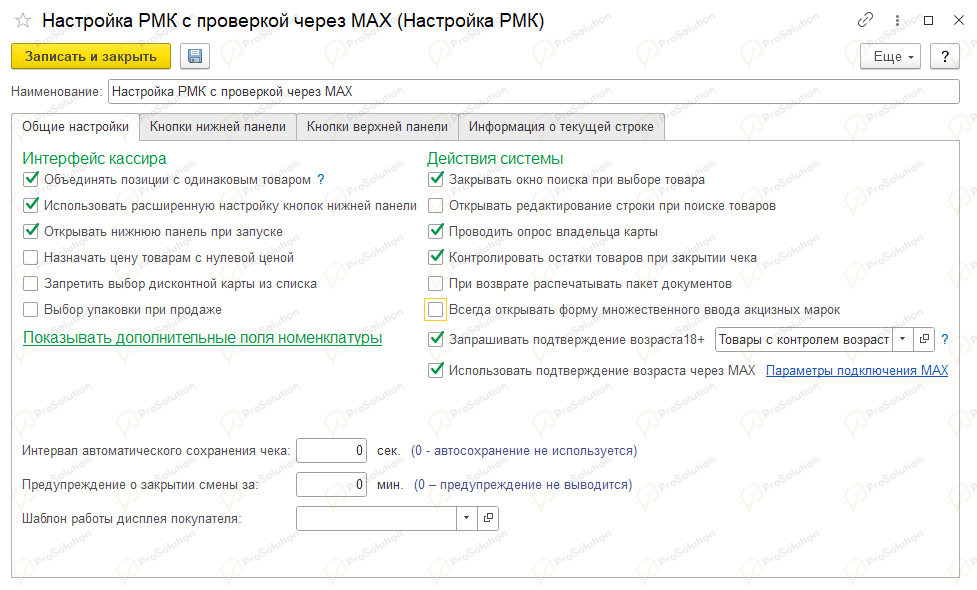The width and height of the screenshot is (977, 590).
Task: Go to 'Информация о текущей строке' tab
Action: pyautogui.click(x=561, y=127)
